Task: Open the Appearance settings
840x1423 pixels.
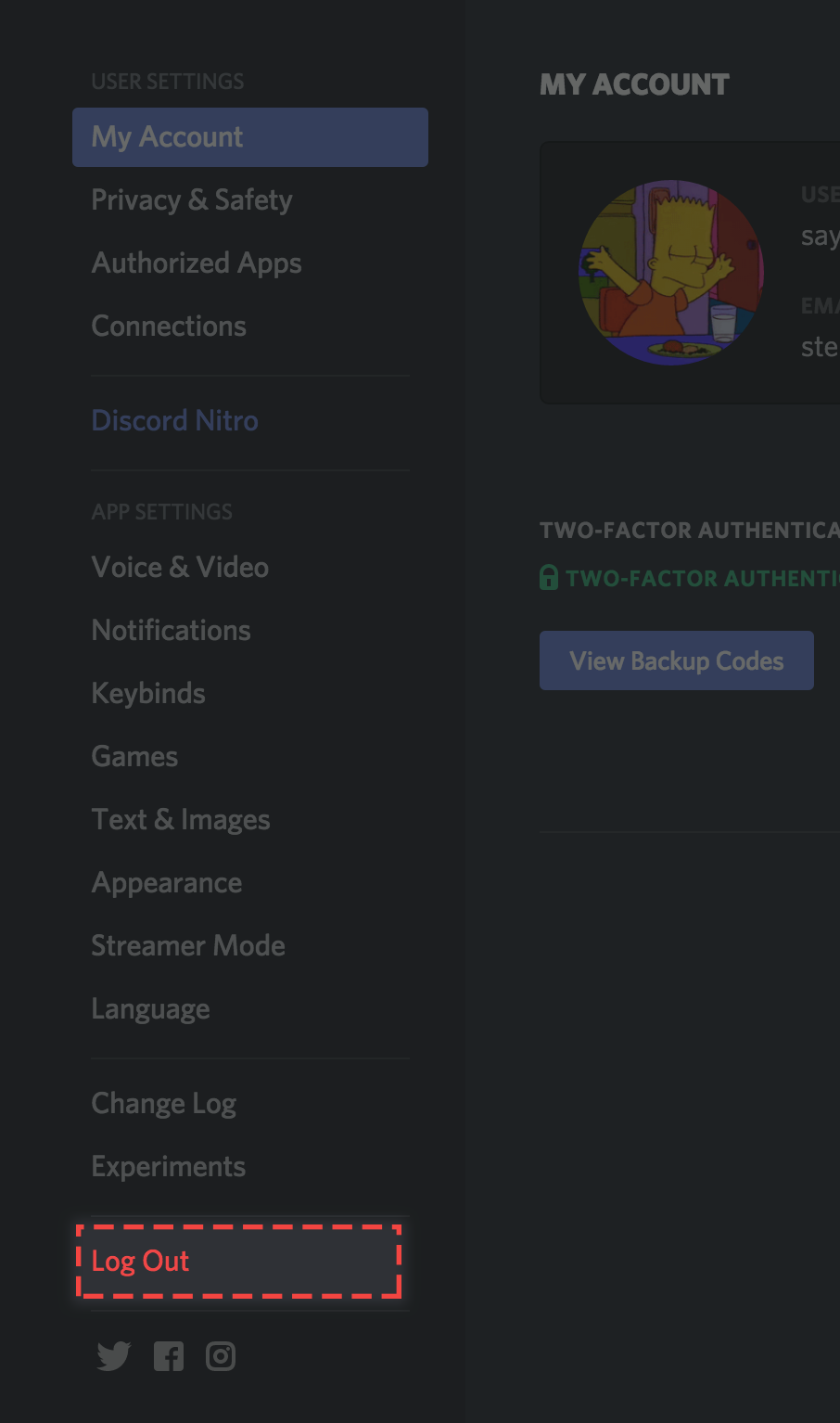Action: 166,882
